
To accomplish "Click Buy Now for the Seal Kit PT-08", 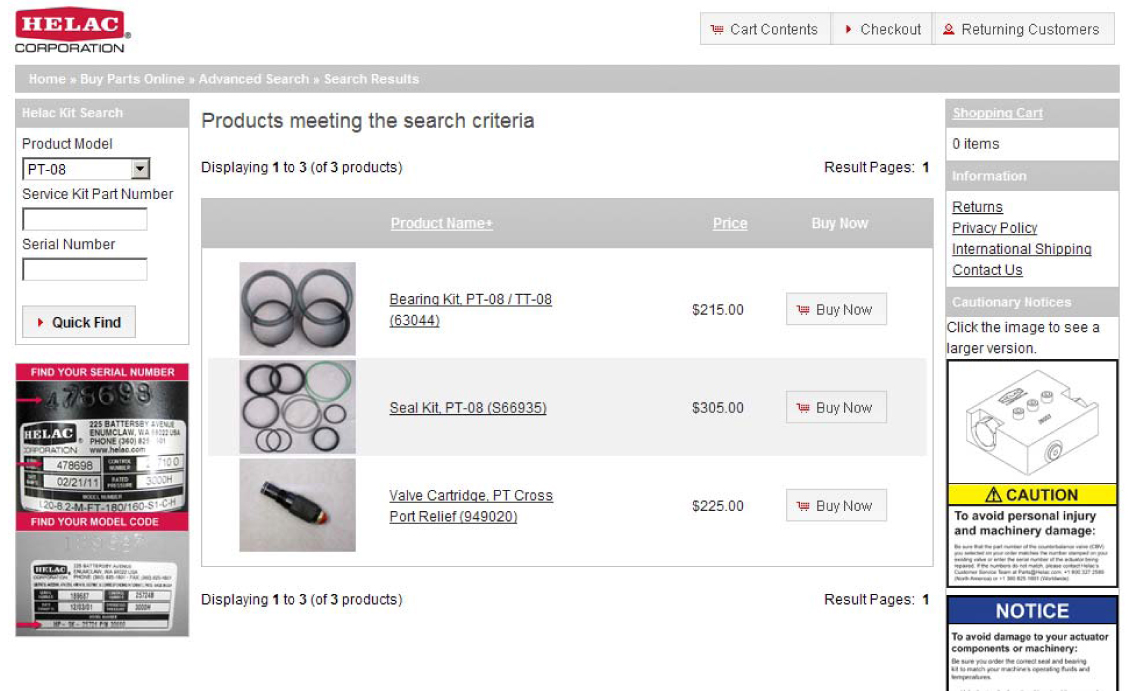I will pos(836,407).
